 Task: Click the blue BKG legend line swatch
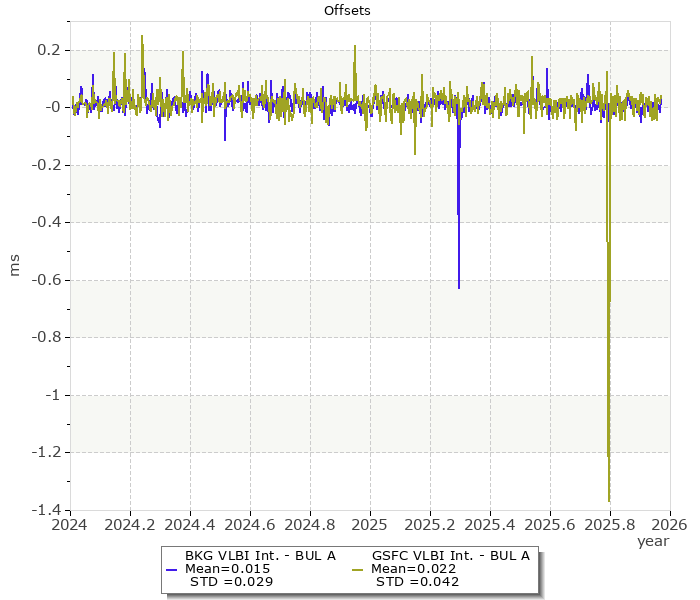click(171, 569)
